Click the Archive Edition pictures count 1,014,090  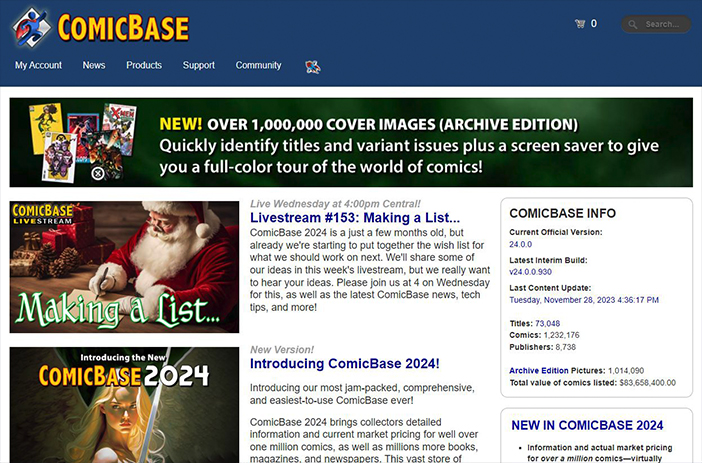point(625,371)
